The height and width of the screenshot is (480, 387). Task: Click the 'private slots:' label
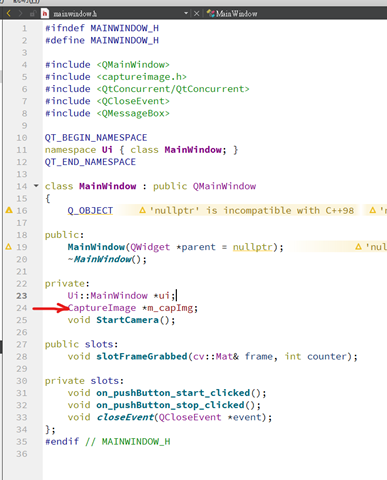(x=84, y=381)
